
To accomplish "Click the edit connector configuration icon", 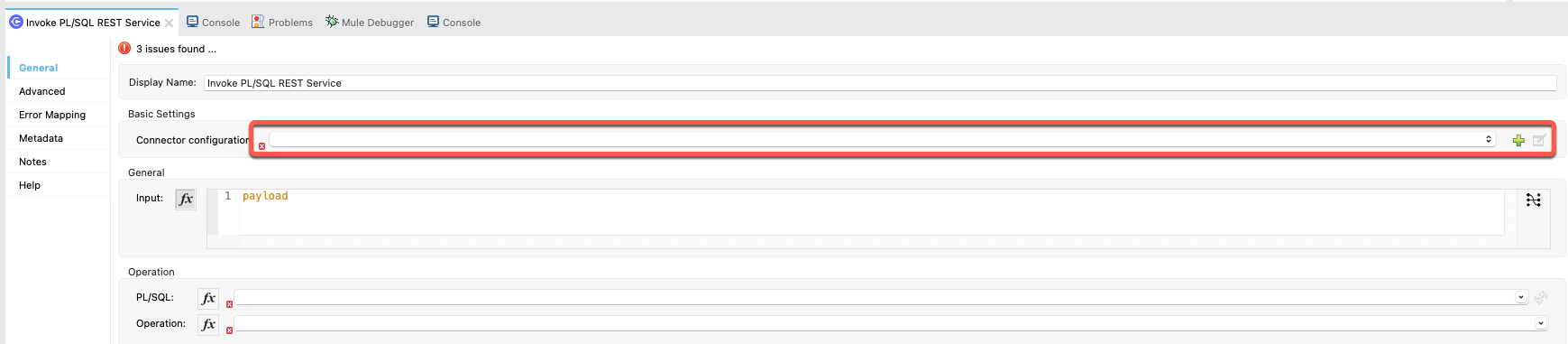I will [1539, 140].
